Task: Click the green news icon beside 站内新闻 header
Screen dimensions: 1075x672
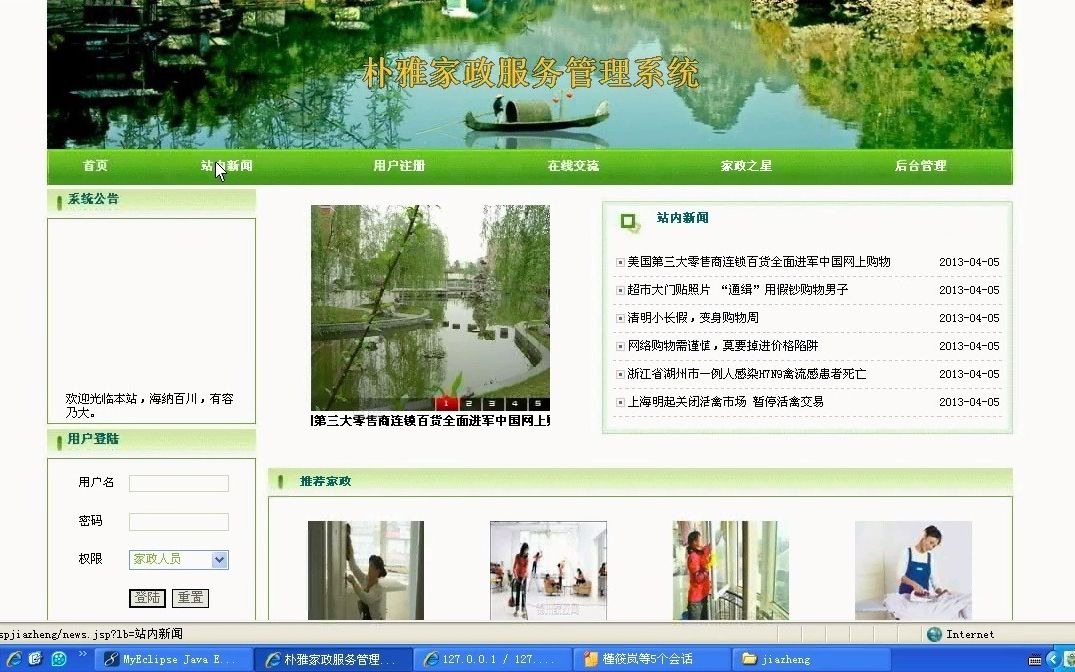Action: pyautogui.click(x=626, y=221)
